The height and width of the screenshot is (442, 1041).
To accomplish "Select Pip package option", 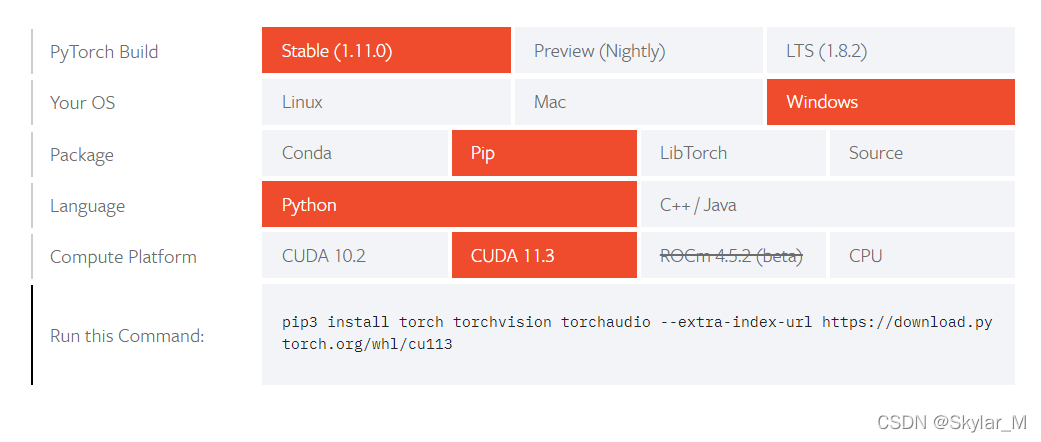I will pos(544,153).
